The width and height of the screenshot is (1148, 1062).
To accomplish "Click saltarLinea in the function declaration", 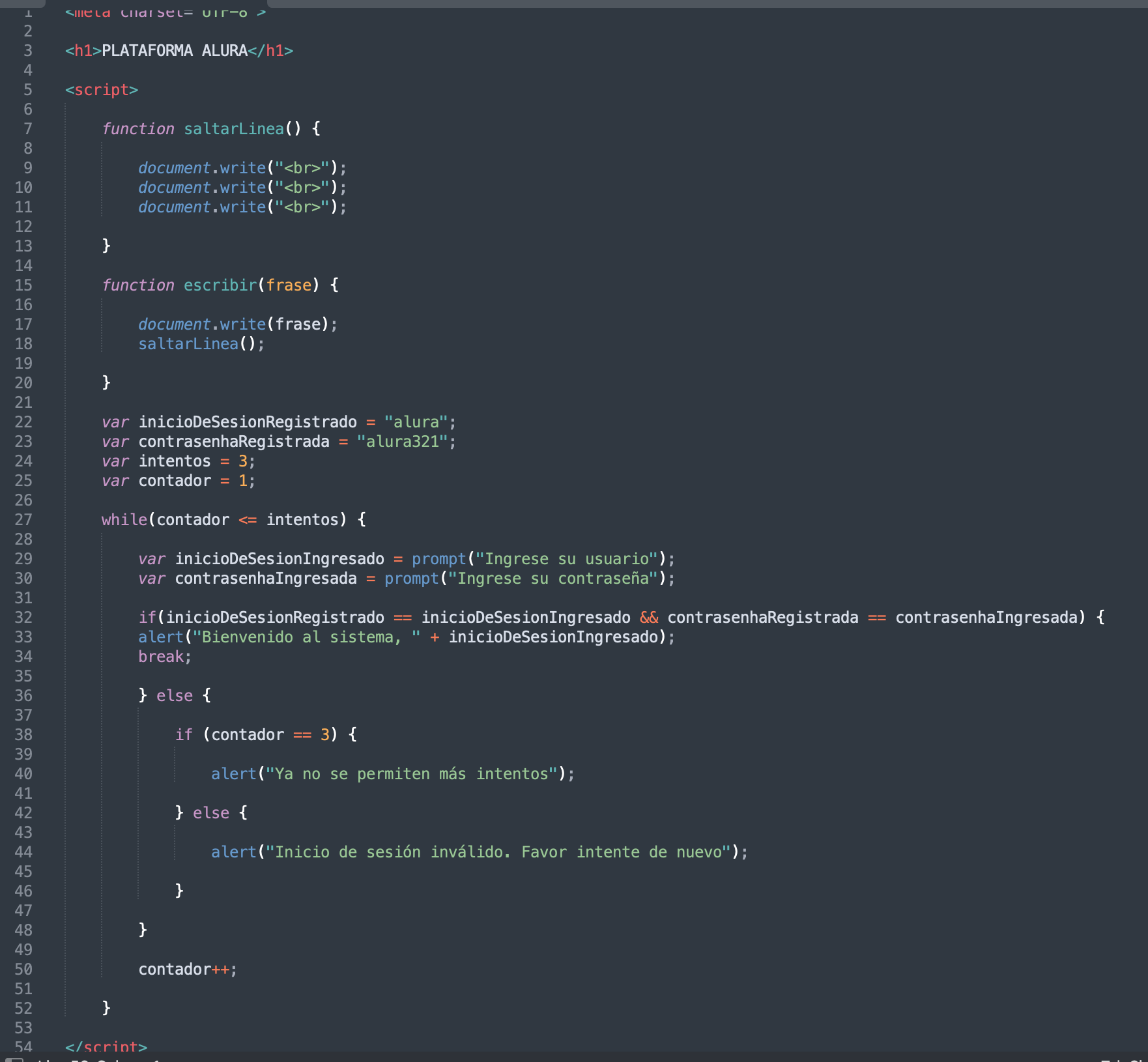I will [234, 129].
